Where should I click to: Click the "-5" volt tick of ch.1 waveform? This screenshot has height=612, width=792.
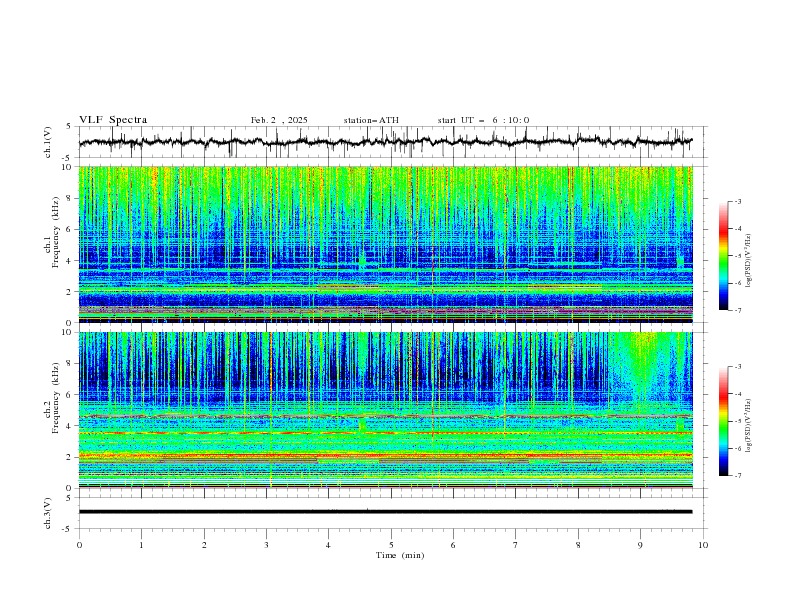coord(68,158)
